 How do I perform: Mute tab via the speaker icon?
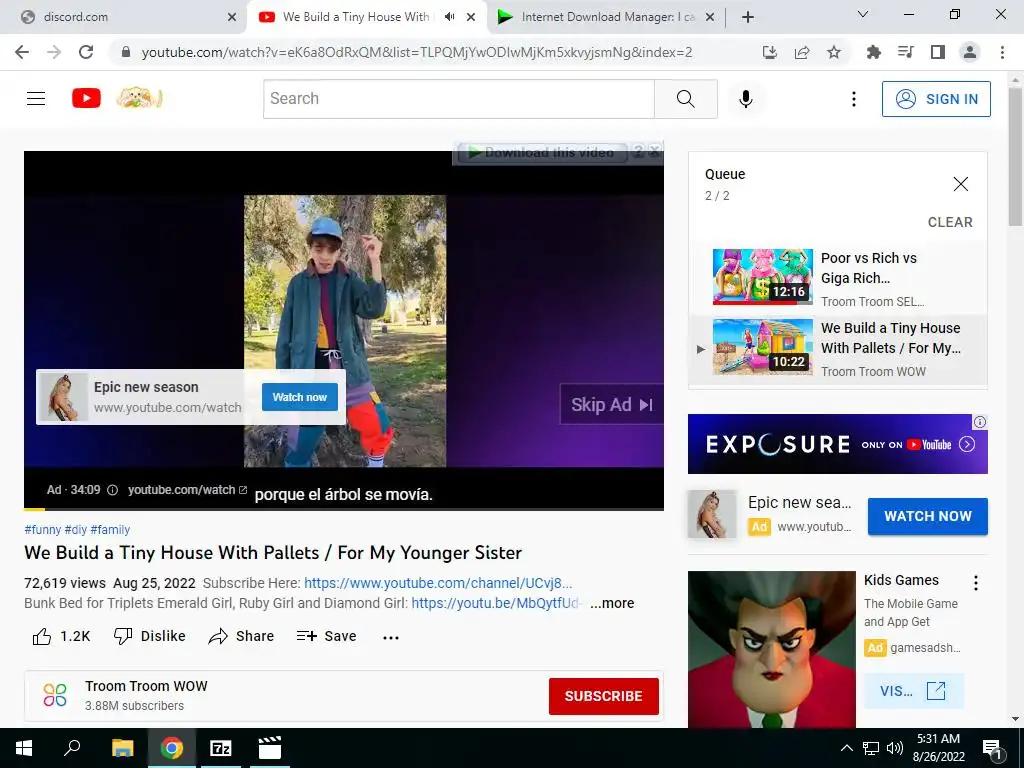pyautogui.click(x=449, y=17)
